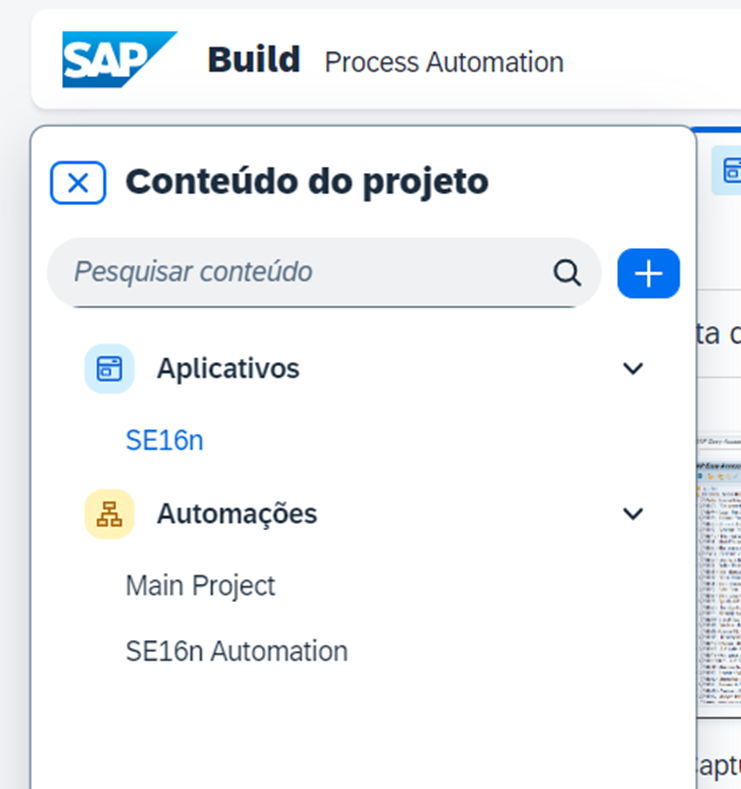Click the Conteúdo do projeto heading

(307, 182)
